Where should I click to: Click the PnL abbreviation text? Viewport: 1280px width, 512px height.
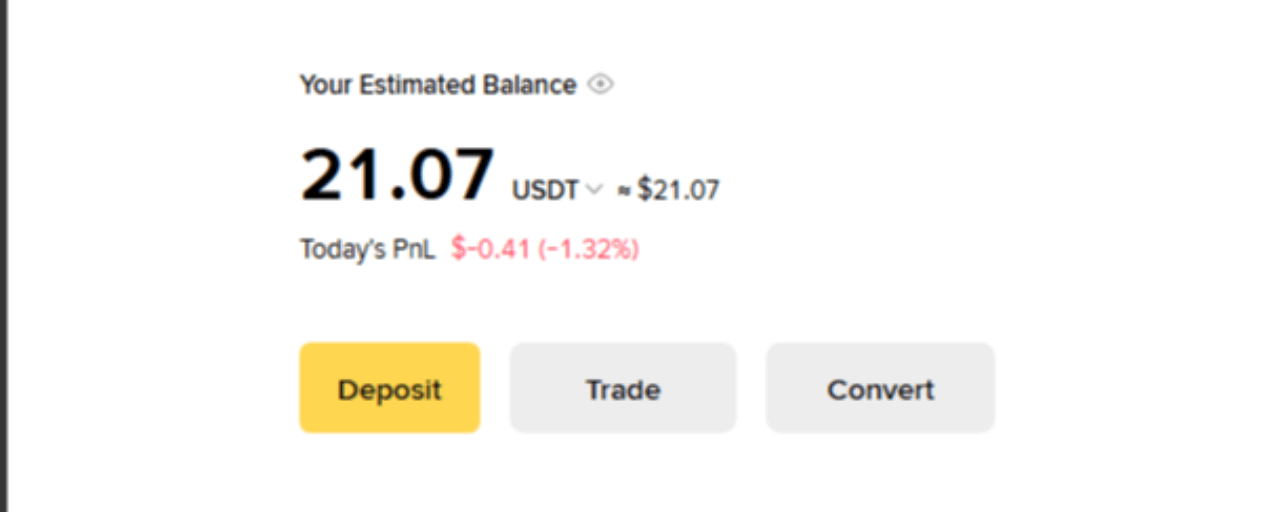(415, 249)
